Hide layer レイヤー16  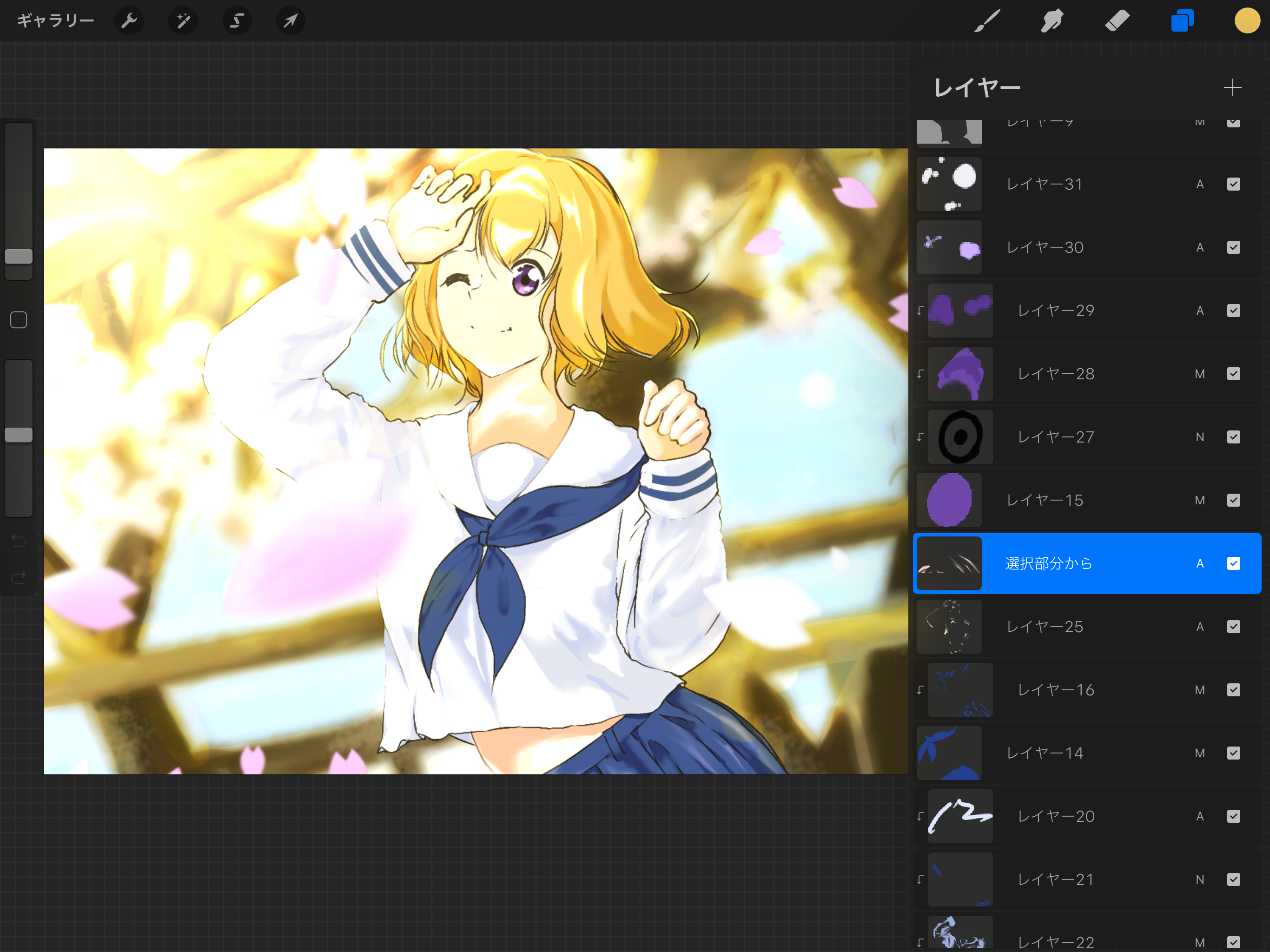tap(1233, 690)
